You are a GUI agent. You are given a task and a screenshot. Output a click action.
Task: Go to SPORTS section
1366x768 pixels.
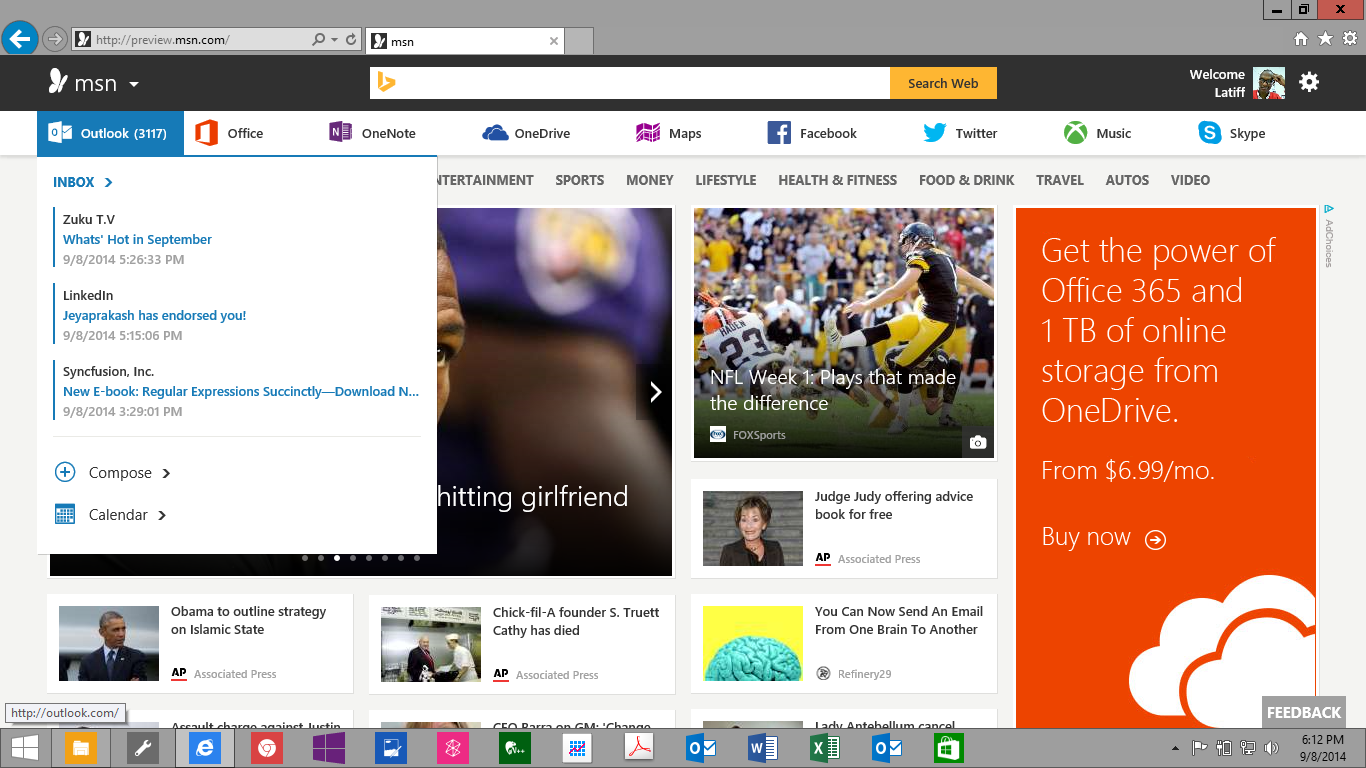pyautogui.click(x=580, y=180)
